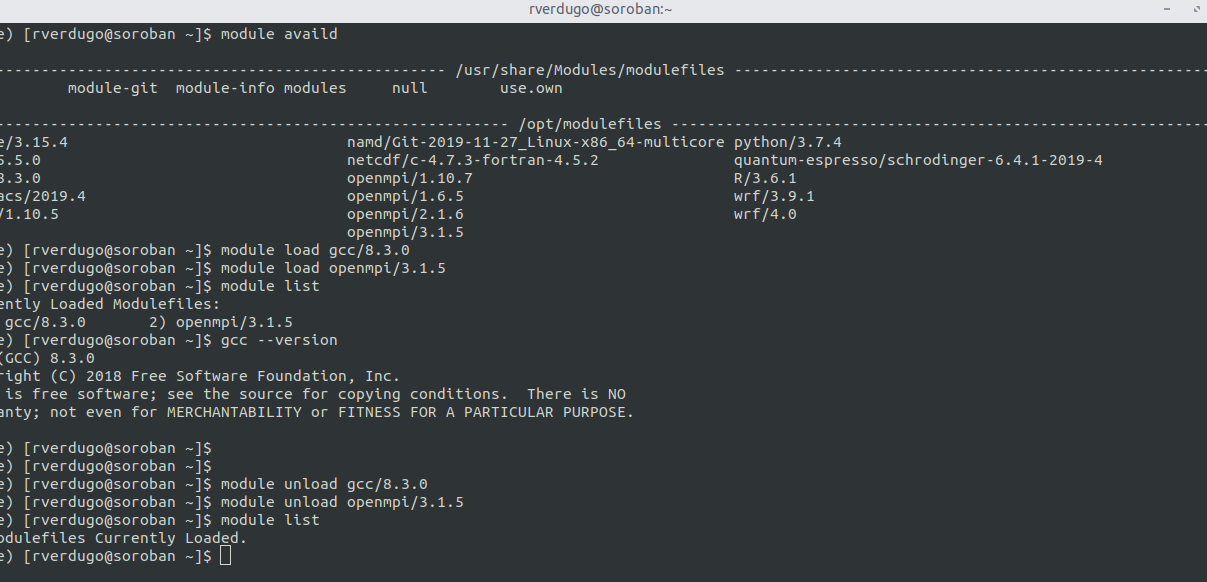Screen dimensions: 1207x582
Task: Select the command text module load gcc/8.3.0
Action: coord(317,249)
